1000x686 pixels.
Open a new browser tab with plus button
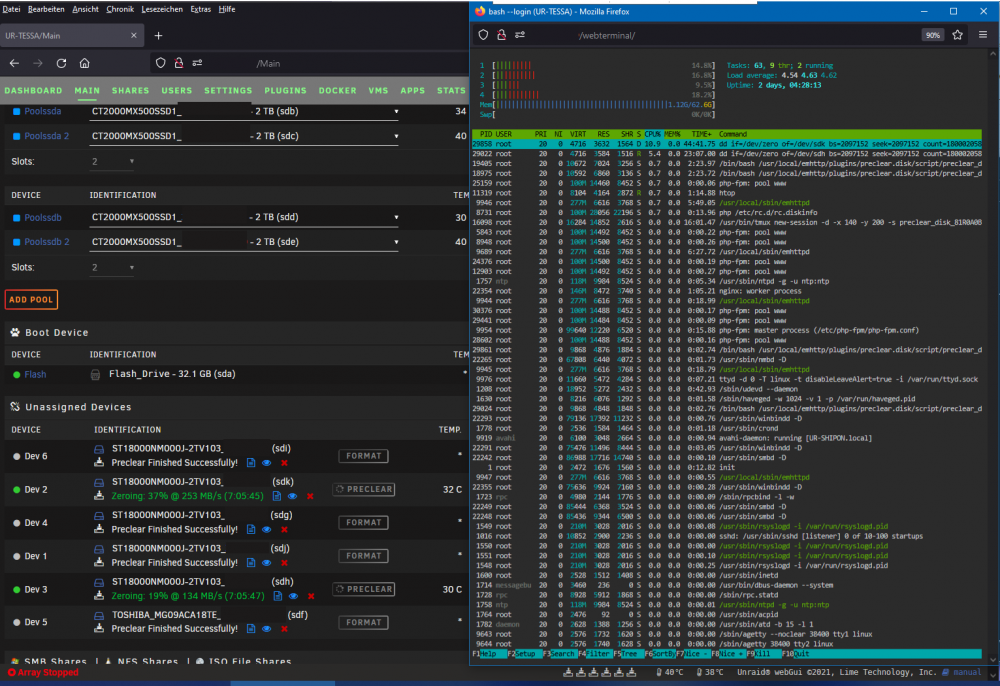coord(158,36)
